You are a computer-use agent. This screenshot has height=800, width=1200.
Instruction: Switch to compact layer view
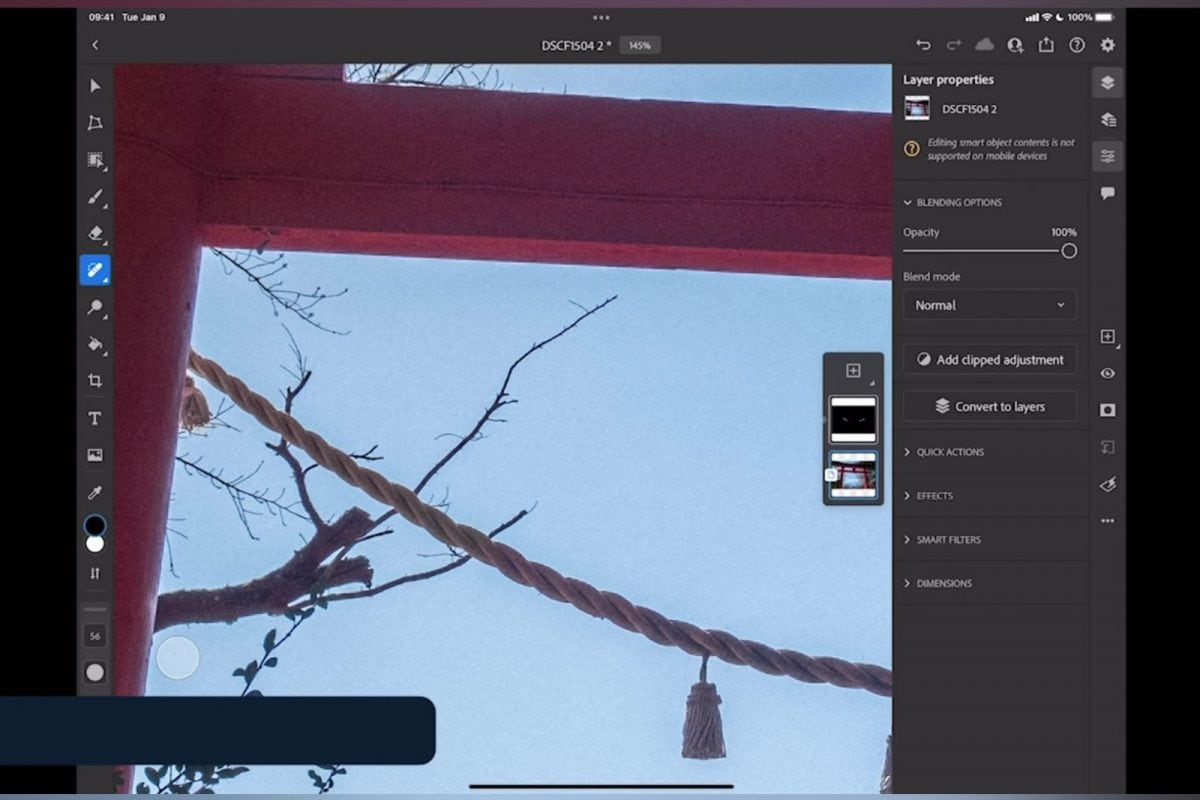[1107, 83]
